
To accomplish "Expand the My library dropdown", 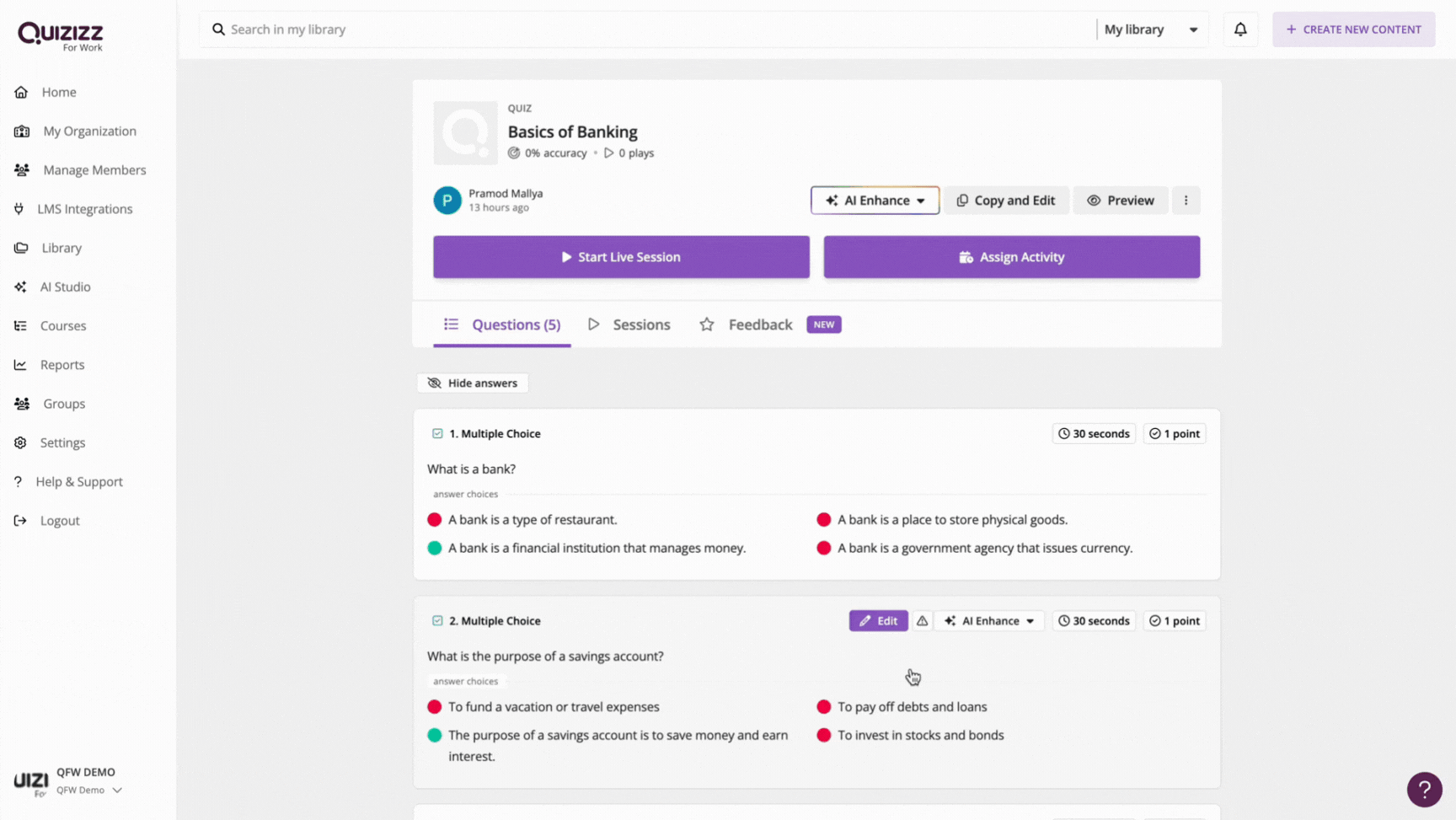I will [x=1151, y=29].
